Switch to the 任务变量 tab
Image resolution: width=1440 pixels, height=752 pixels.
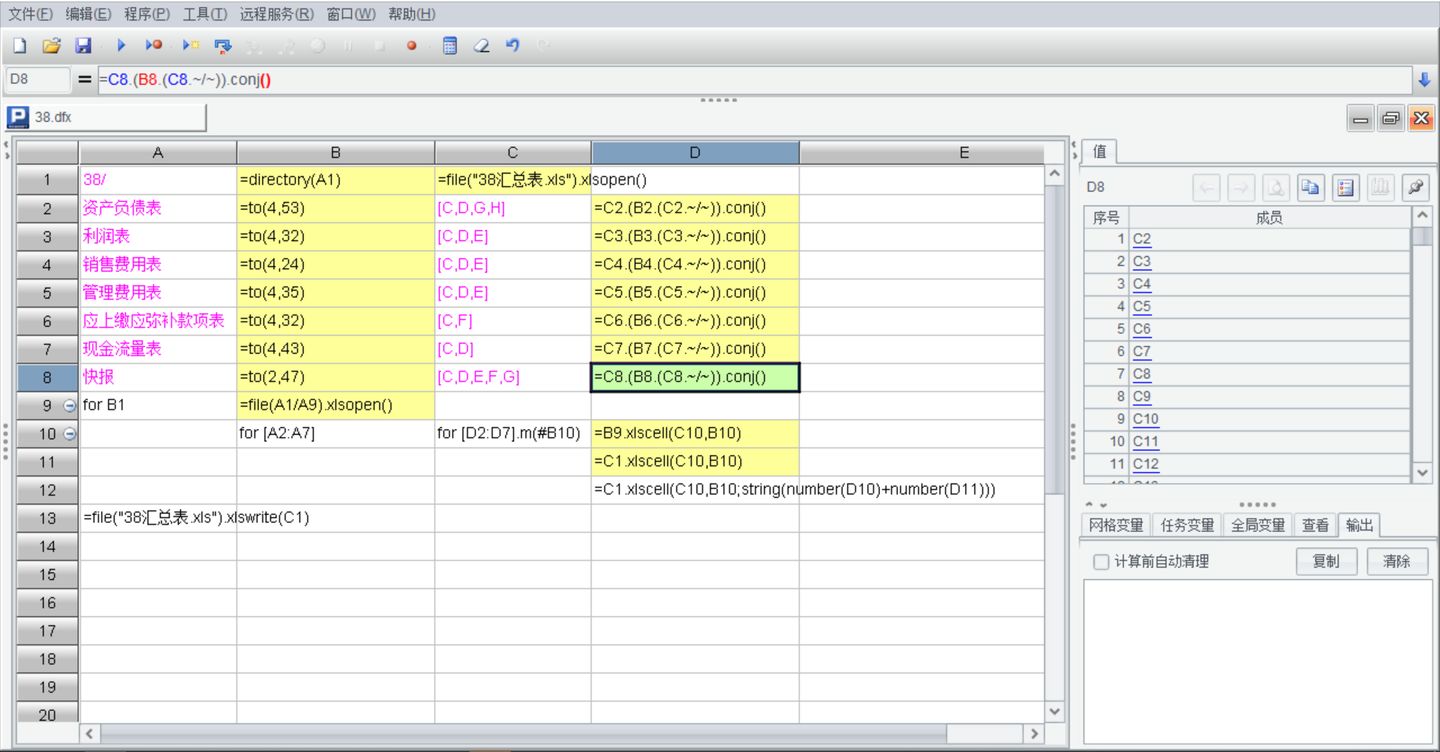1187,526
